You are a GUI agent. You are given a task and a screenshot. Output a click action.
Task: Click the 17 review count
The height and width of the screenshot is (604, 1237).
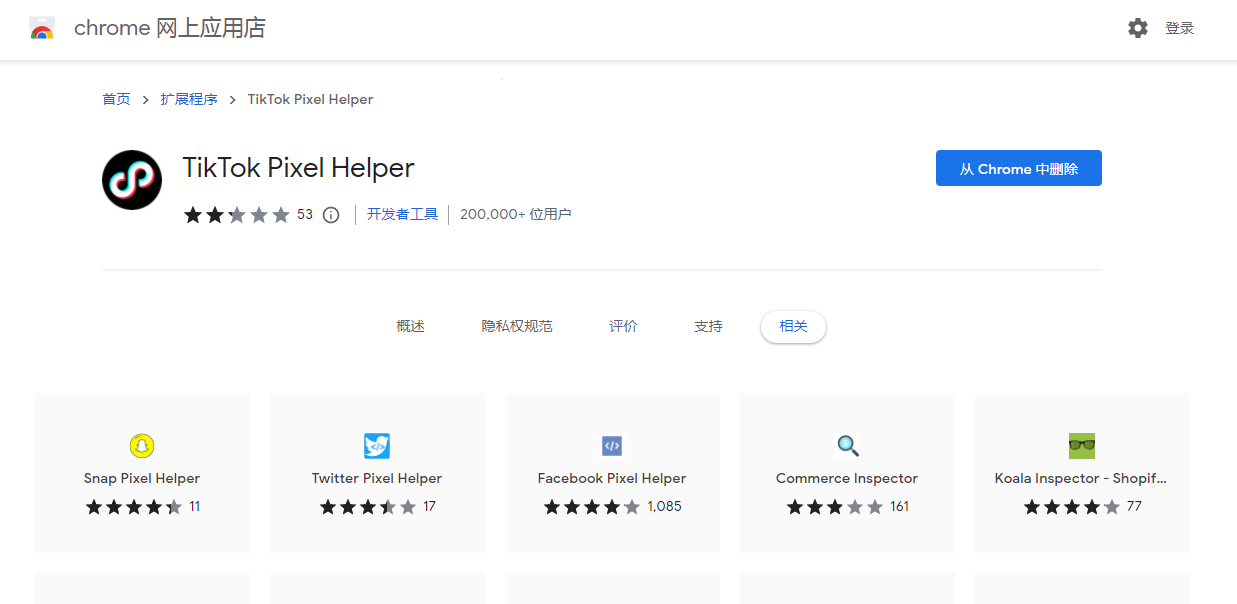430,507
